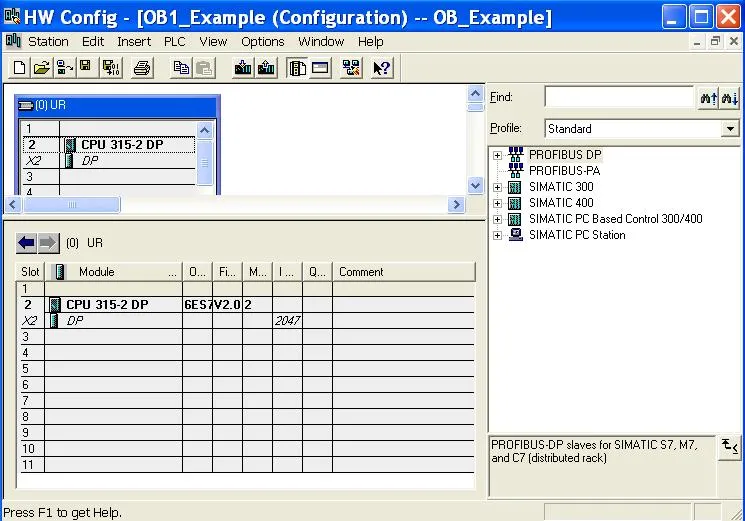This screenshot has height=521, width=745.
Task: Click the catalog info toggle icon
Action: 729,447
